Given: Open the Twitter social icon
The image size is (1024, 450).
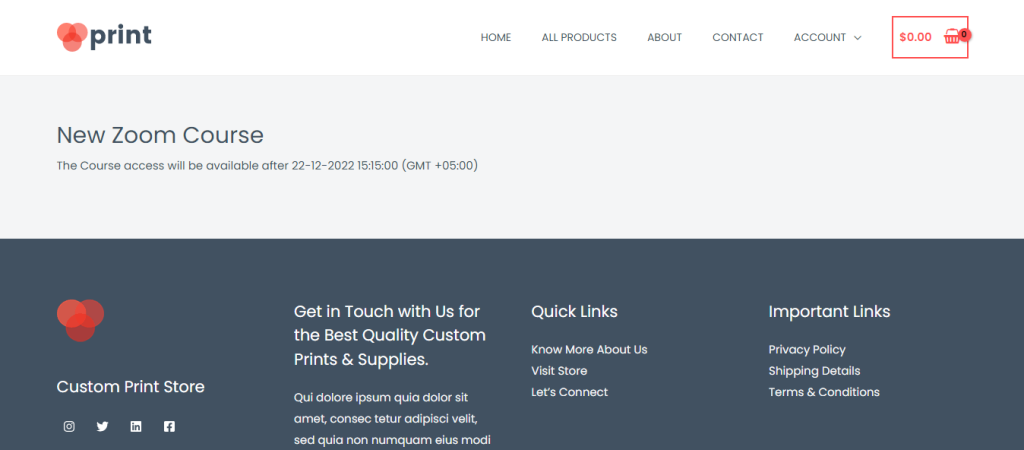Looking at the screenshot, I should click(x=103, y=426).
